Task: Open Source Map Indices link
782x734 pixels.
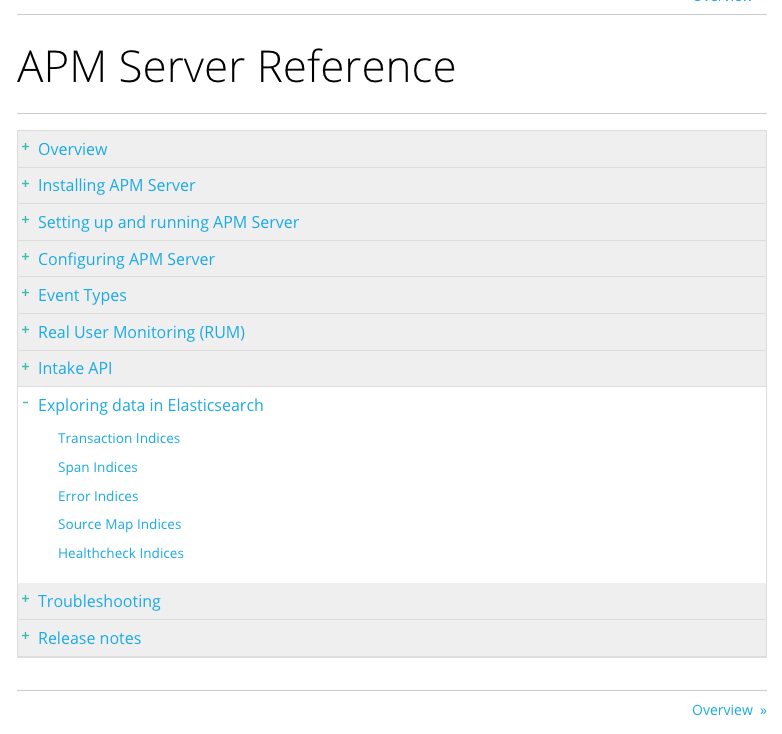Action: (120, 525)
